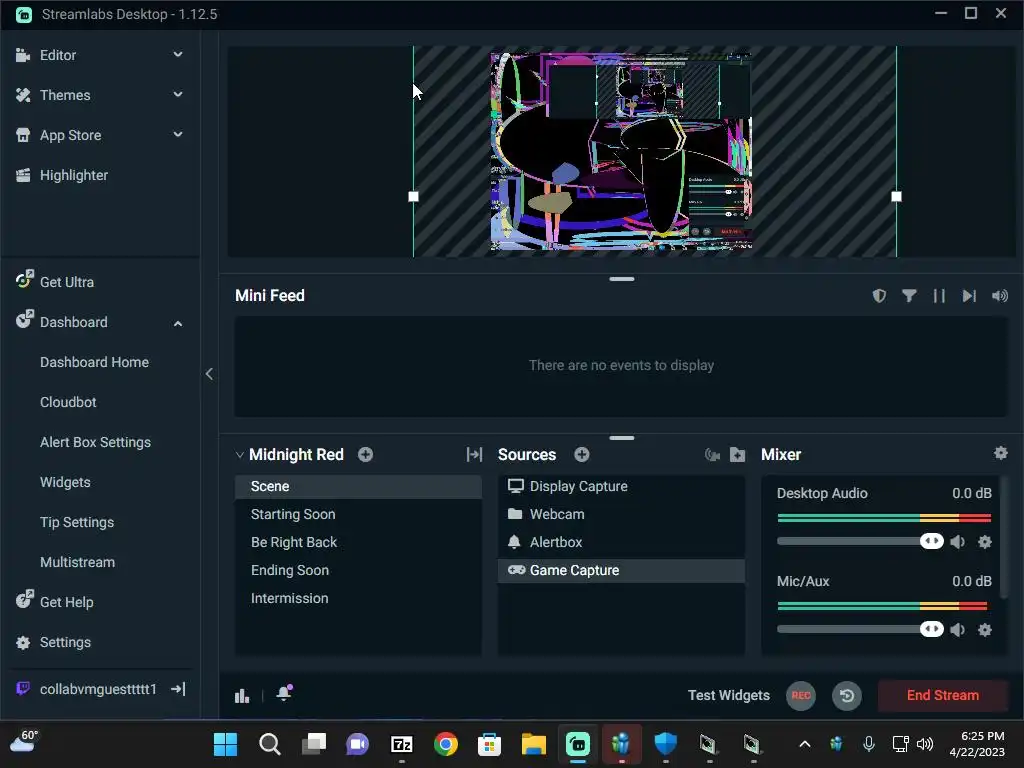
Task: Collapse the sidebar with the left arrow
Action: click(x=209, y=374)
